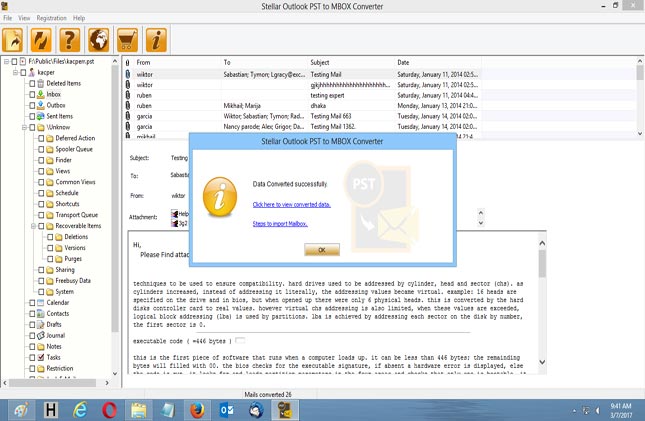Click the message body scroll down arrow
The width and height of the screenshot is (645, 421).
click(x=542, y=362)
